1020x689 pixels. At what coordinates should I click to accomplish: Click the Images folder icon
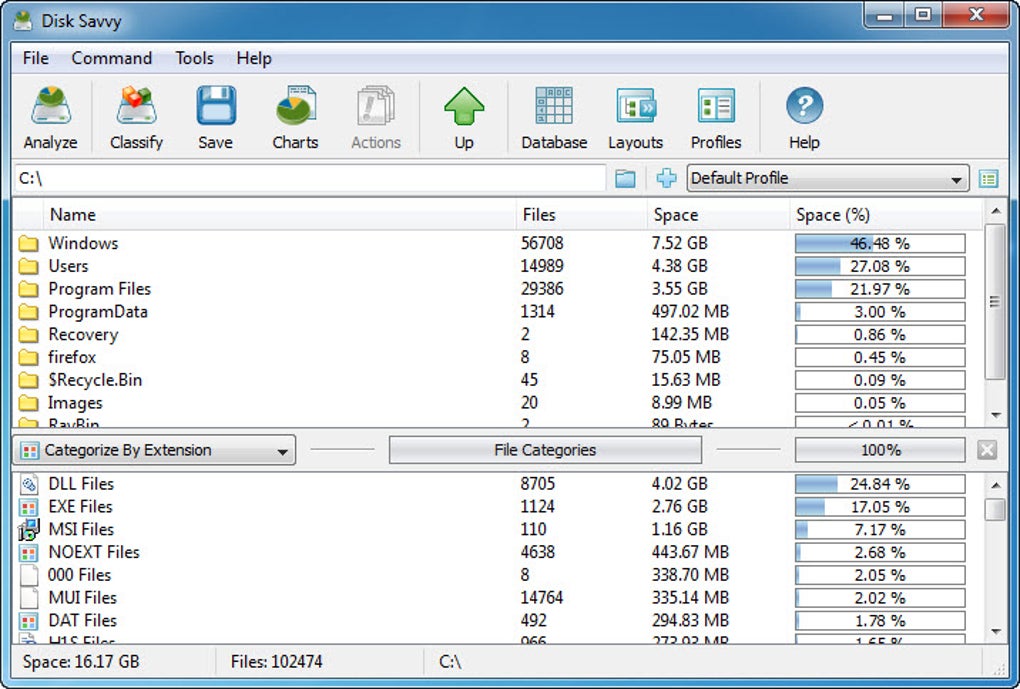coord(28,403)
